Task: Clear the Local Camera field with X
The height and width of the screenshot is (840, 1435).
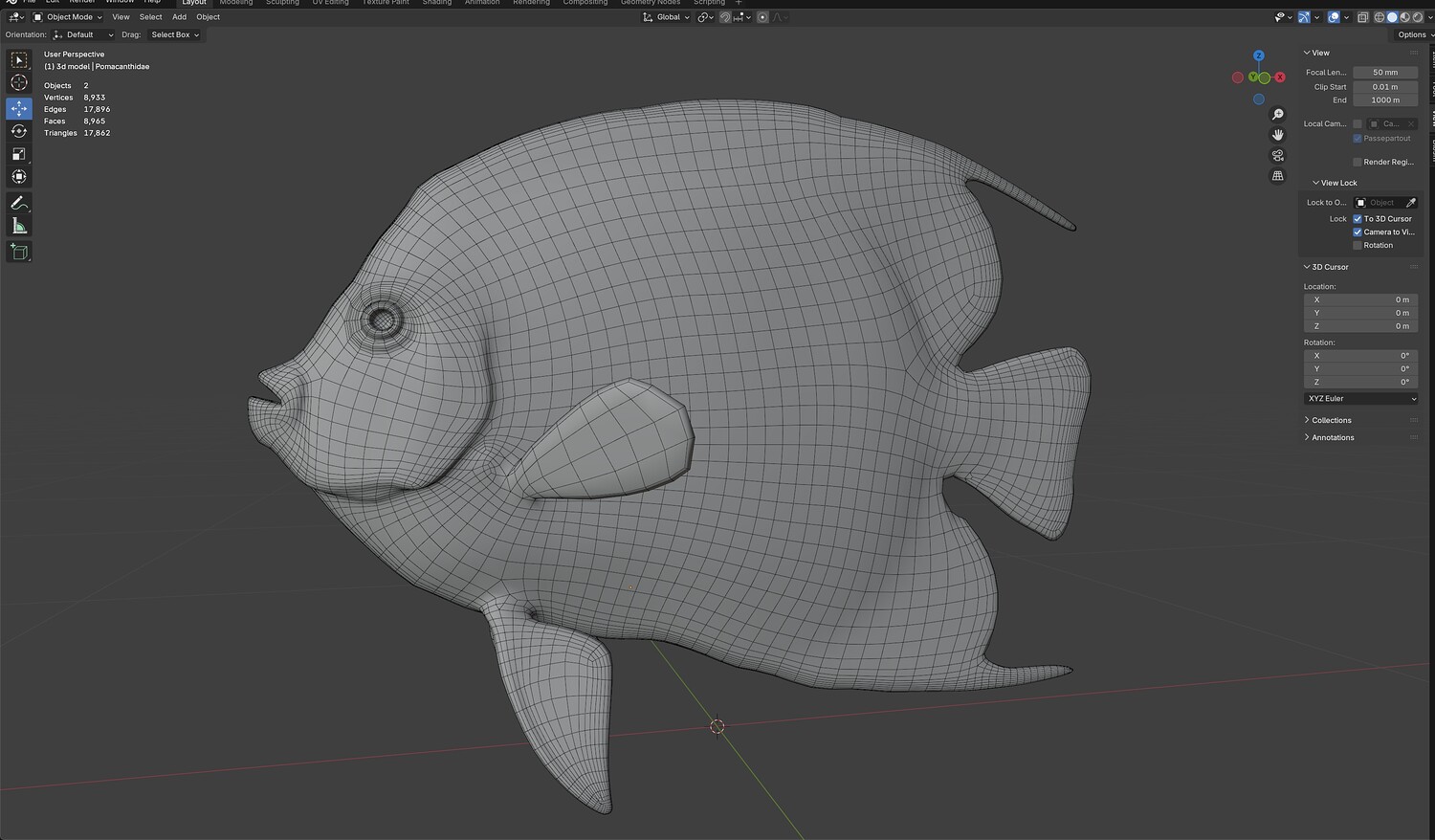Action: point(1410,124)
